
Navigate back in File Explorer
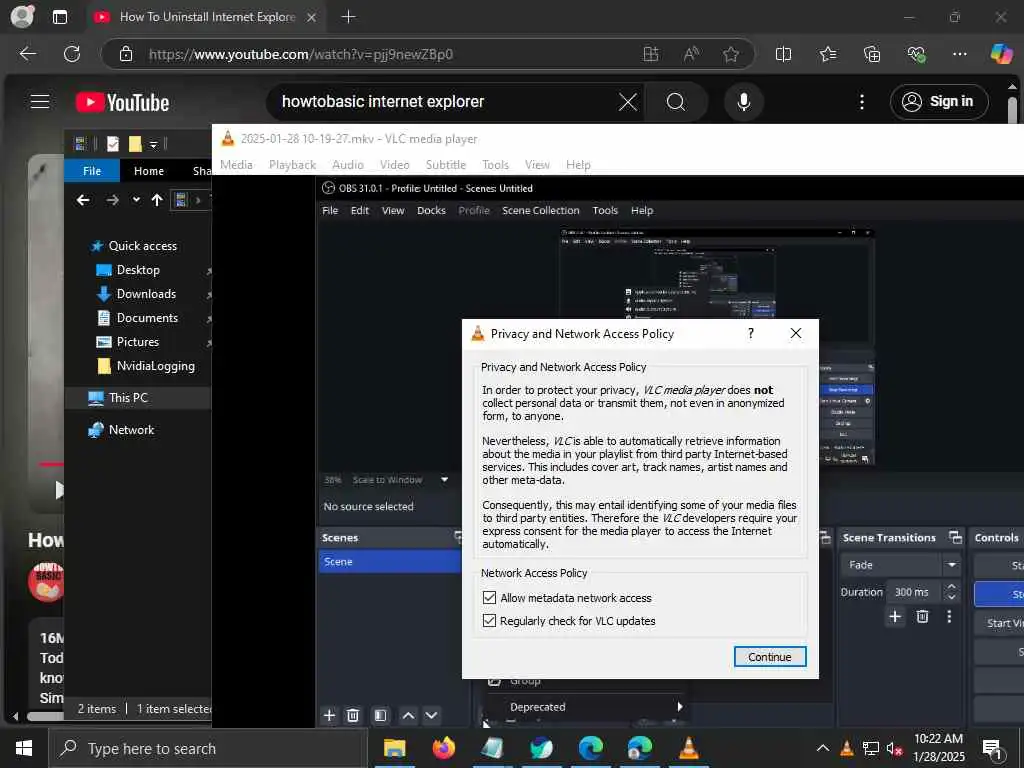(x=83, y=200)
